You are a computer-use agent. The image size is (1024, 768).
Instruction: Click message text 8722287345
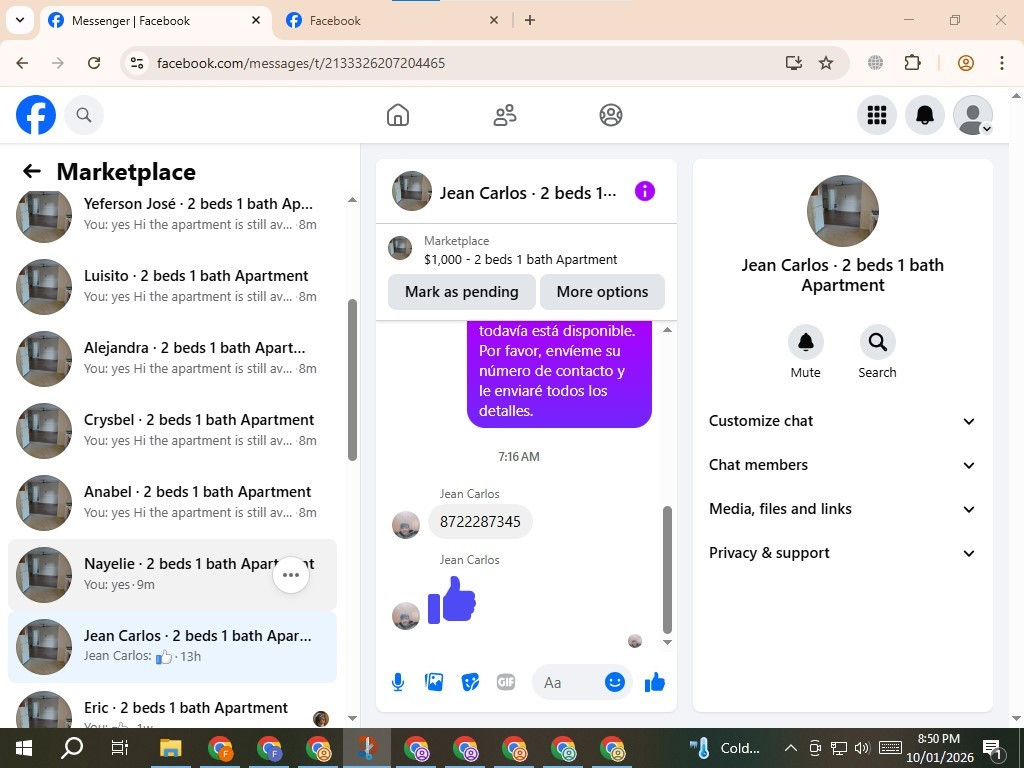point(480,522)
